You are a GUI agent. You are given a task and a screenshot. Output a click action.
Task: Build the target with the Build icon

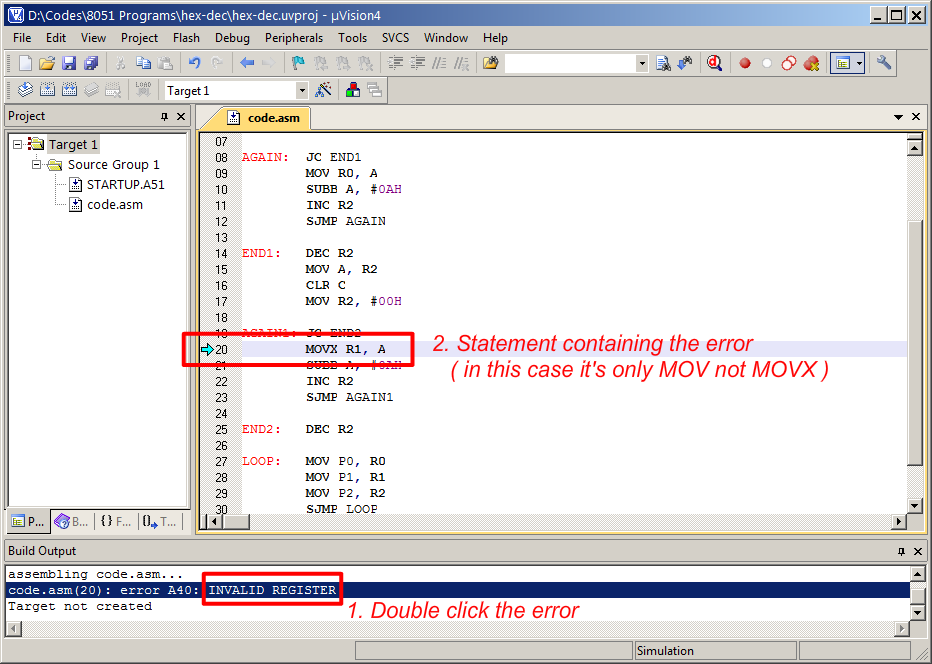coord(46,90)
